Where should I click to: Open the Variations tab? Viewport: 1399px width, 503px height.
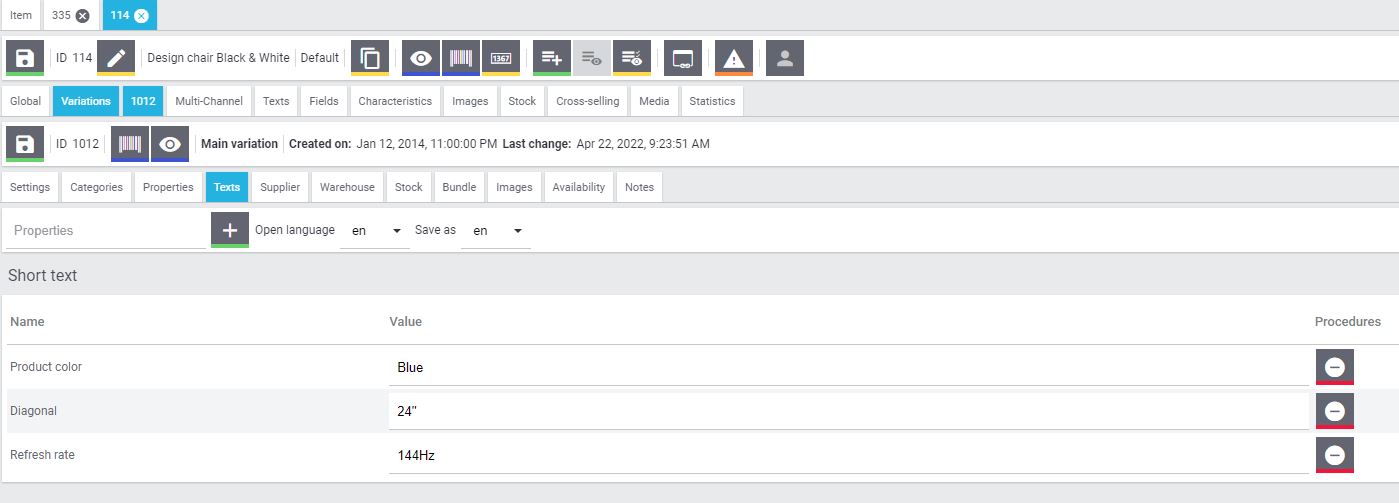[86, 101]
